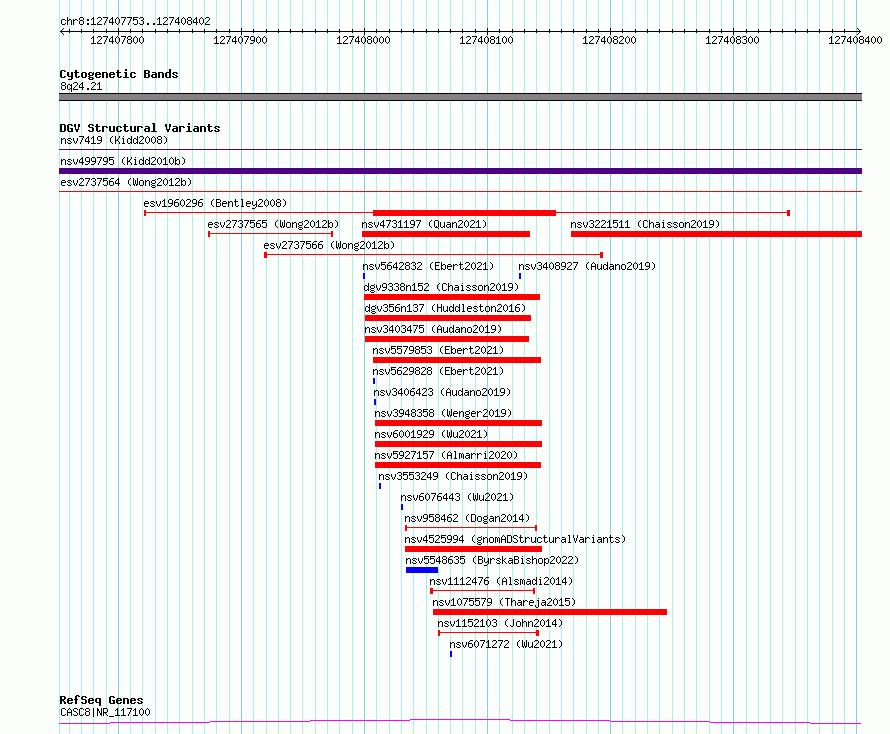Select dgv9338n152 (Chaisson2019) label
890x734 pixels.
click(x=442, y=287)
